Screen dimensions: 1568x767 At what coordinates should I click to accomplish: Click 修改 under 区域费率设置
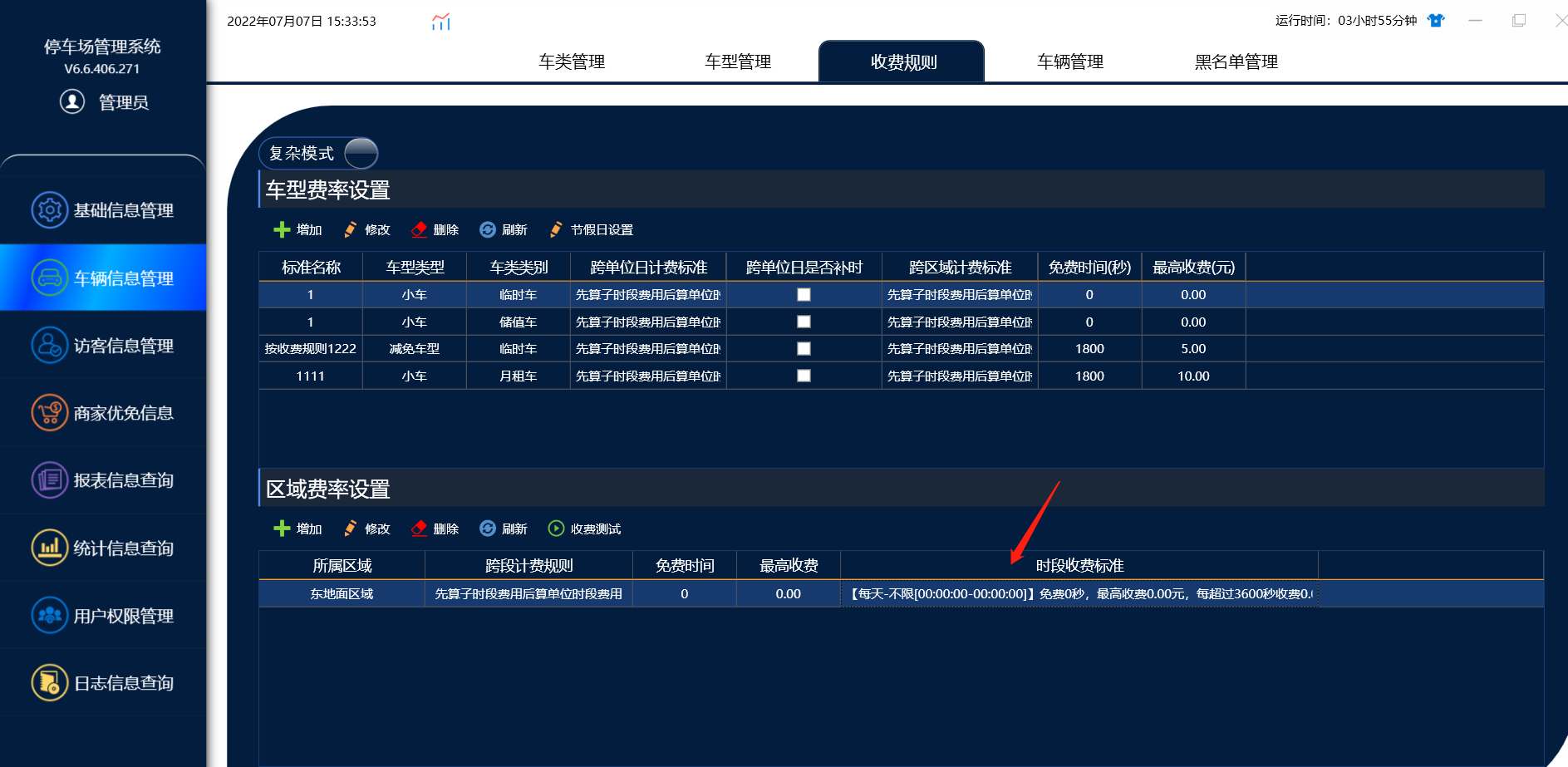(x=366, y=529)
